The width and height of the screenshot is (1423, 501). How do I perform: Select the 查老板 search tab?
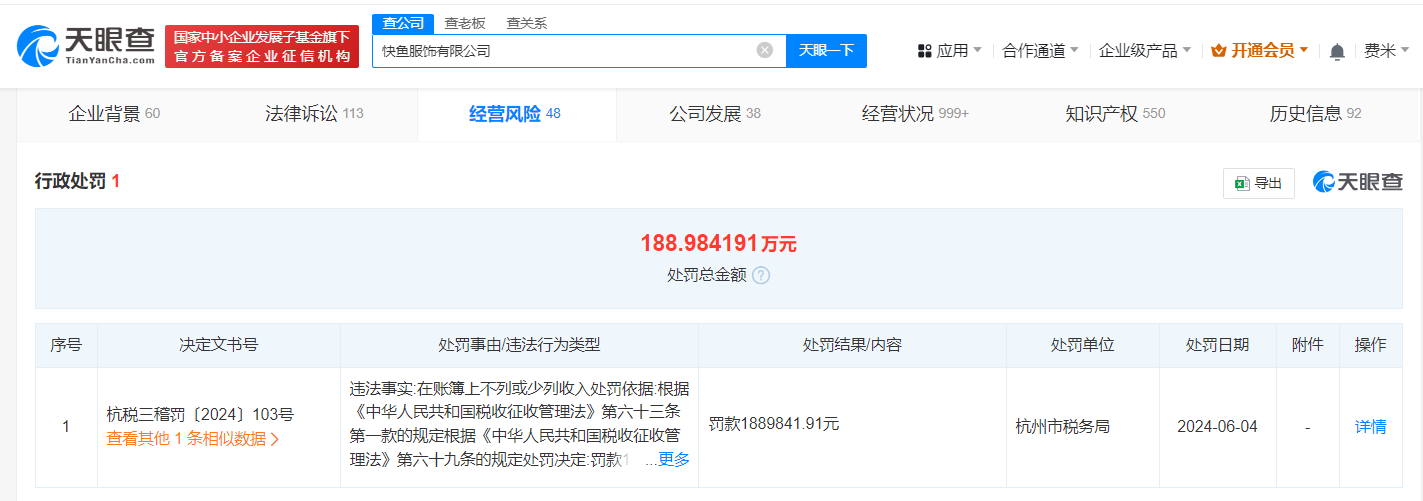(x=465, y=23)
